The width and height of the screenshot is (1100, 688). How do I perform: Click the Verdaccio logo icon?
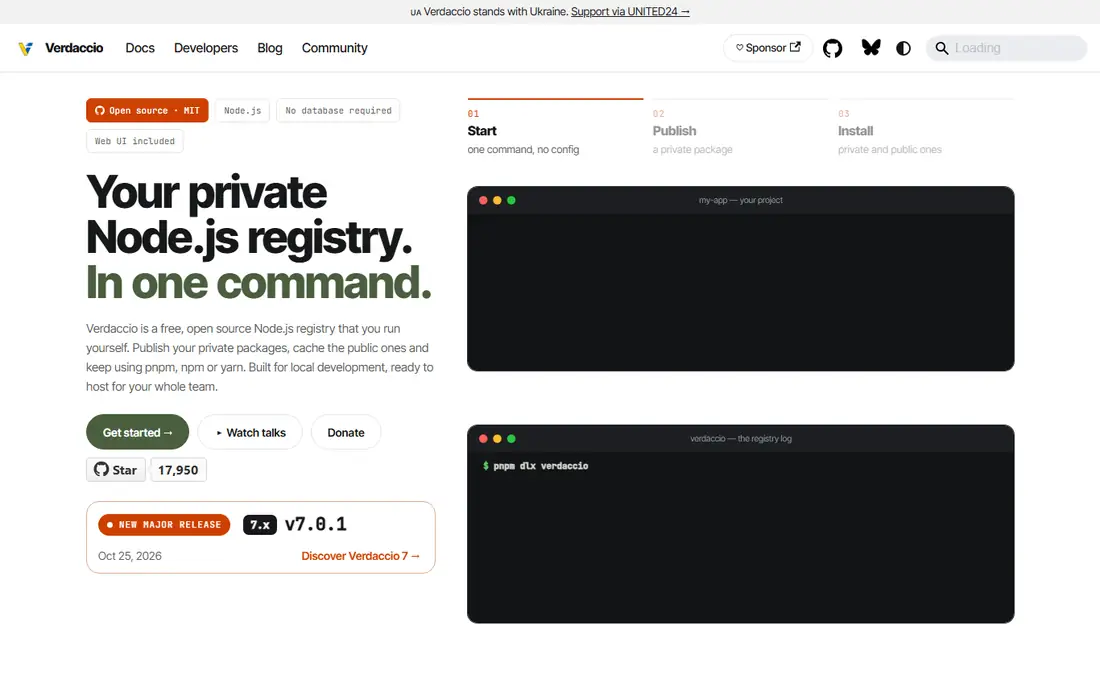click(26, 48)
